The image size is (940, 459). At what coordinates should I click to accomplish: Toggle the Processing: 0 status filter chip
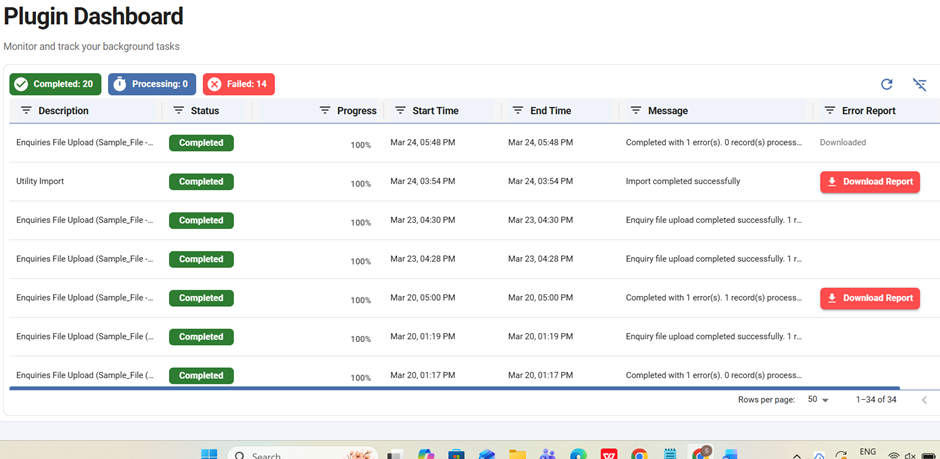(151, 84)
